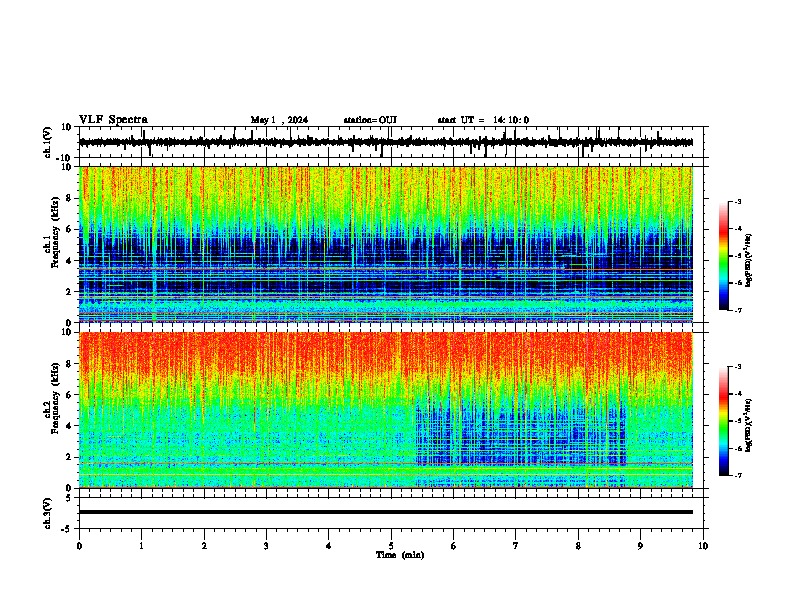Click the ch.3(V) y-axis label
The image size is (792, 612).
[x=48, y=513]
